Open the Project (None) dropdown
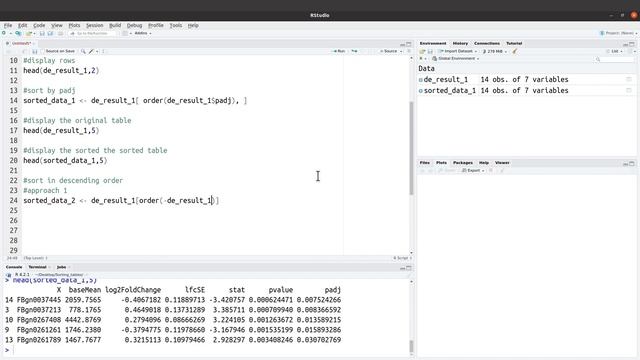 [618, 33]
